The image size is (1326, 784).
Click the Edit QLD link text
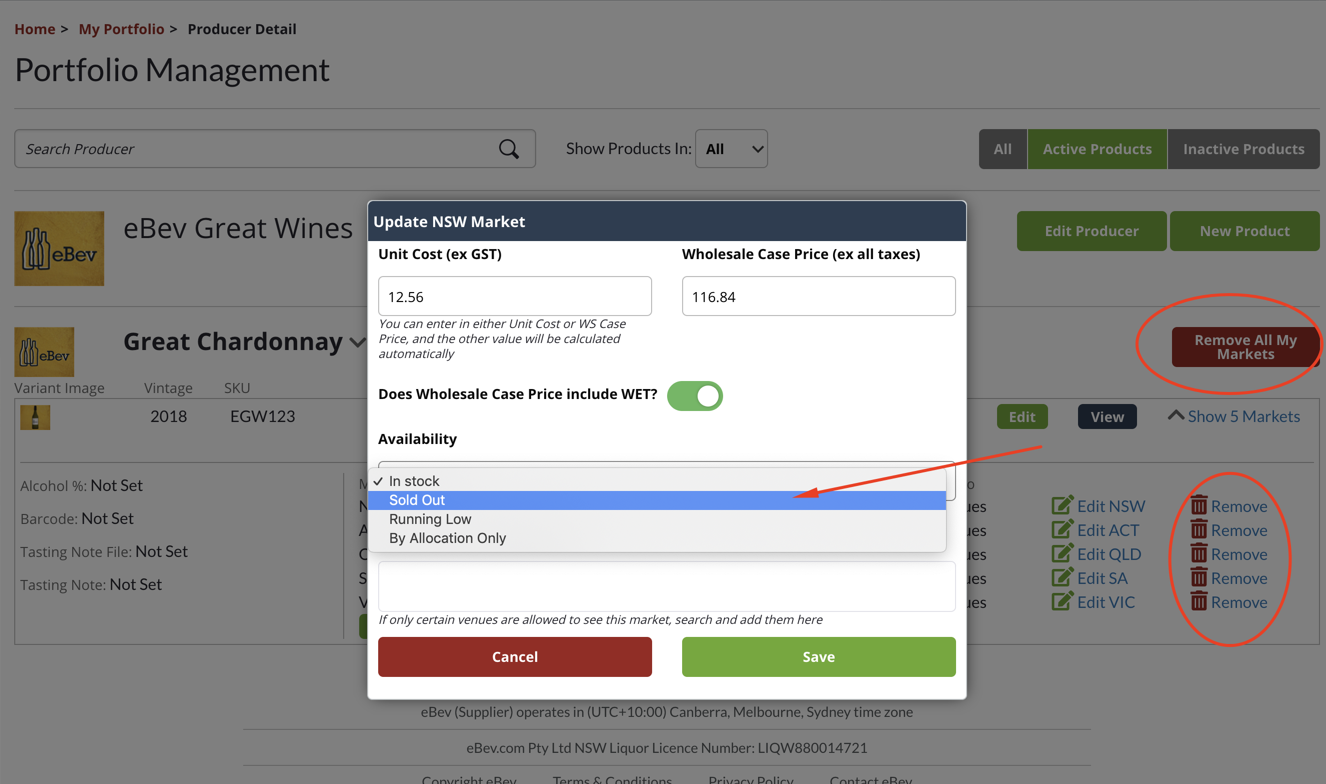[x=1109, y=554]
